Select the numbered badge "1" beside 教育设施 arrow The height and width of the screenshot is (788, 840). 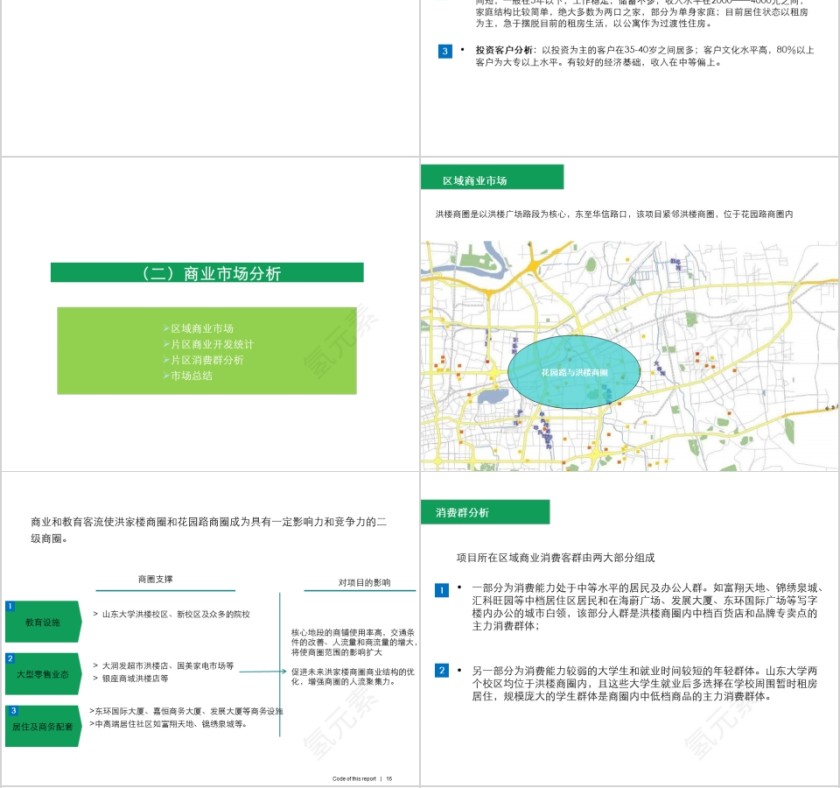10,604
